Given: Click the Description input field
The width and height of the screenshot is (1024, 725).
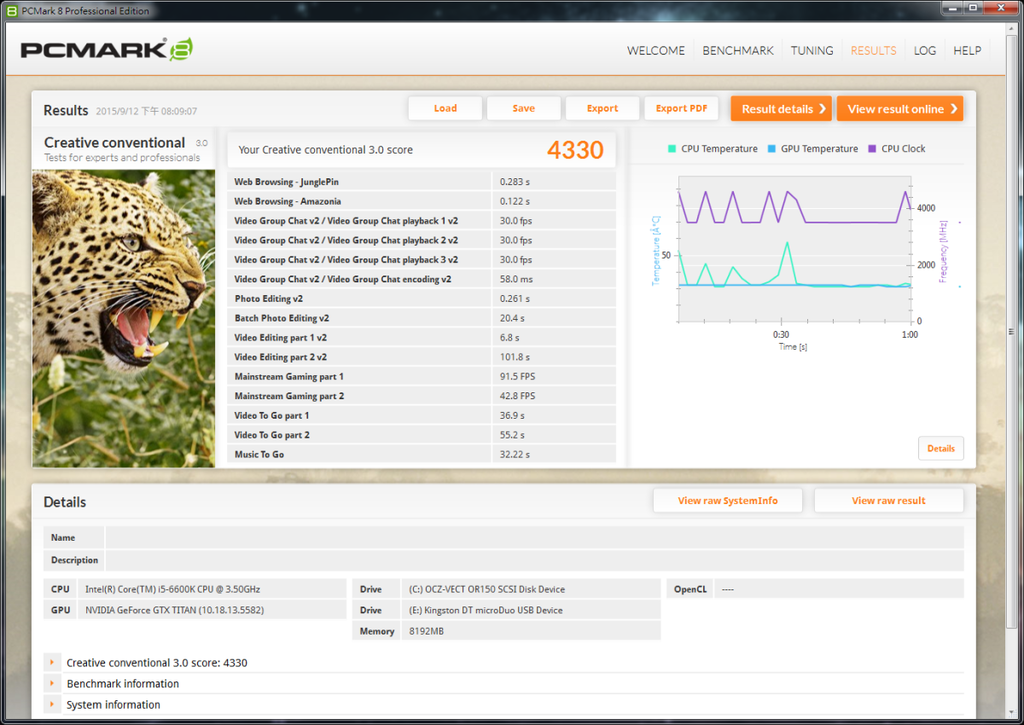Looking at the screenshot, I should click(x=534, y=560).
